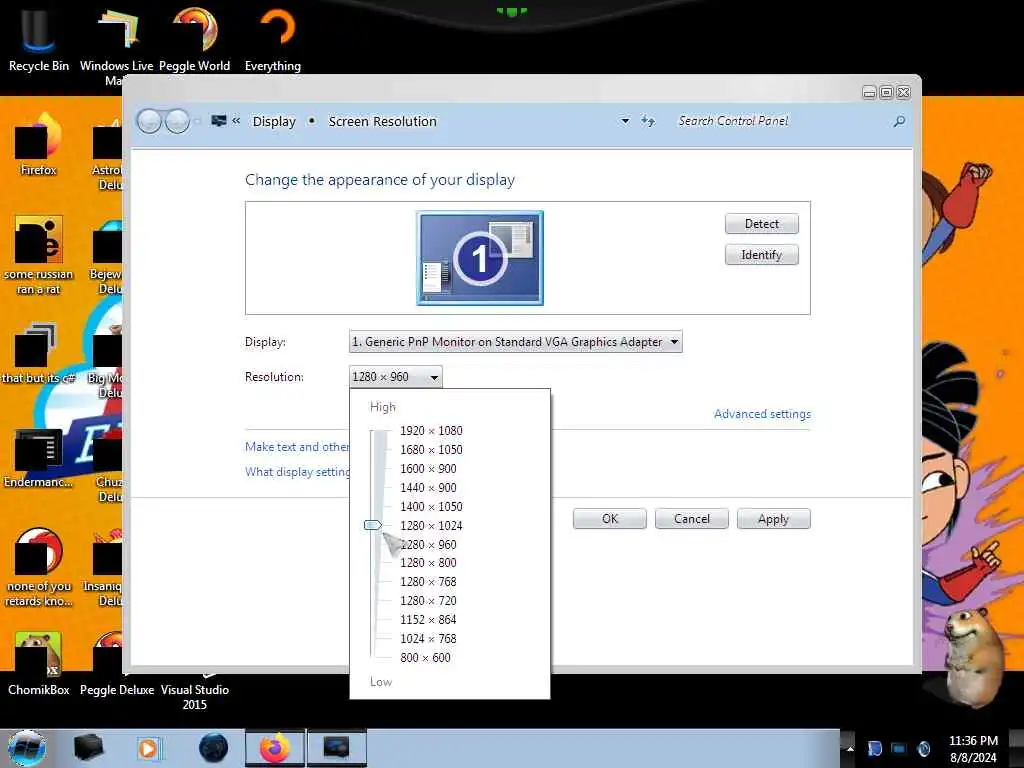Choose 1280 × 800 resolution
Viewport: 1024px width, 768px height.
tap(428, 563)
